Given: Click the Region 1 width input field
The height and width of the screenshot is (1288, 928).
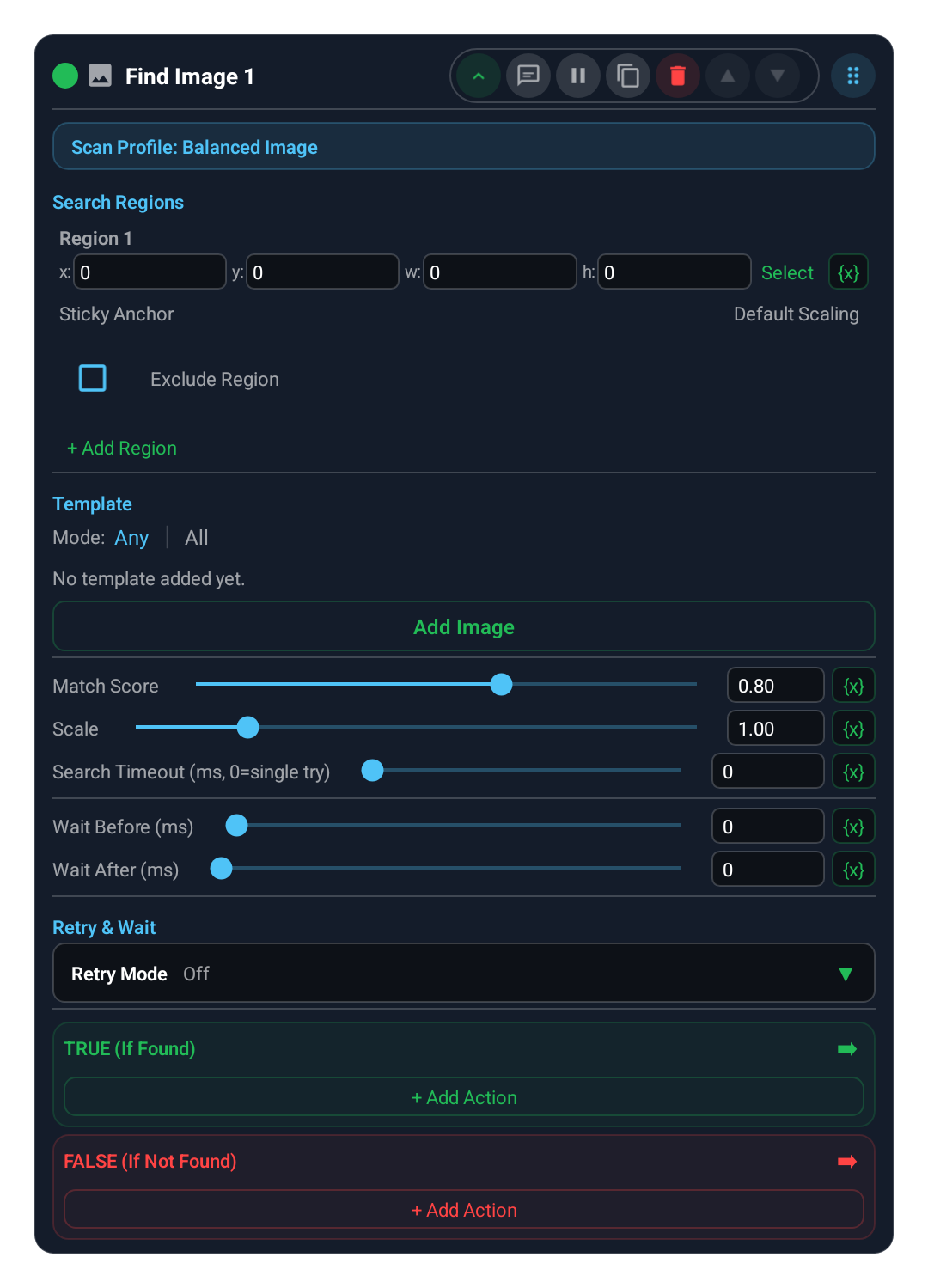Looking at the screenshot, I should point(500,272).
